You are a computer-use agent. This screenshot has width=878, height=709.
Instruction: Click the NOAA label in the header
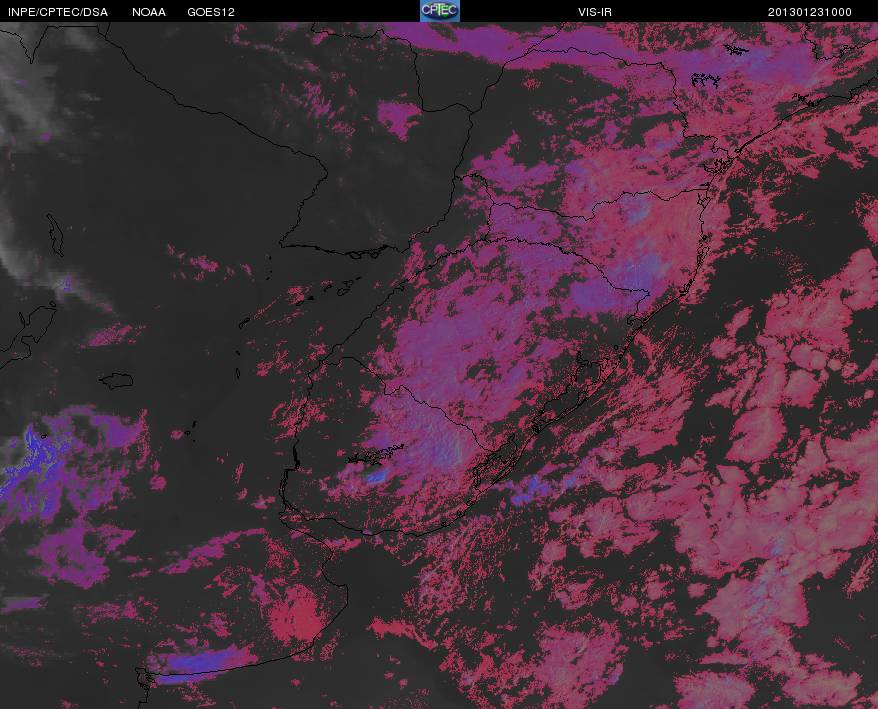tap(149, 12)
